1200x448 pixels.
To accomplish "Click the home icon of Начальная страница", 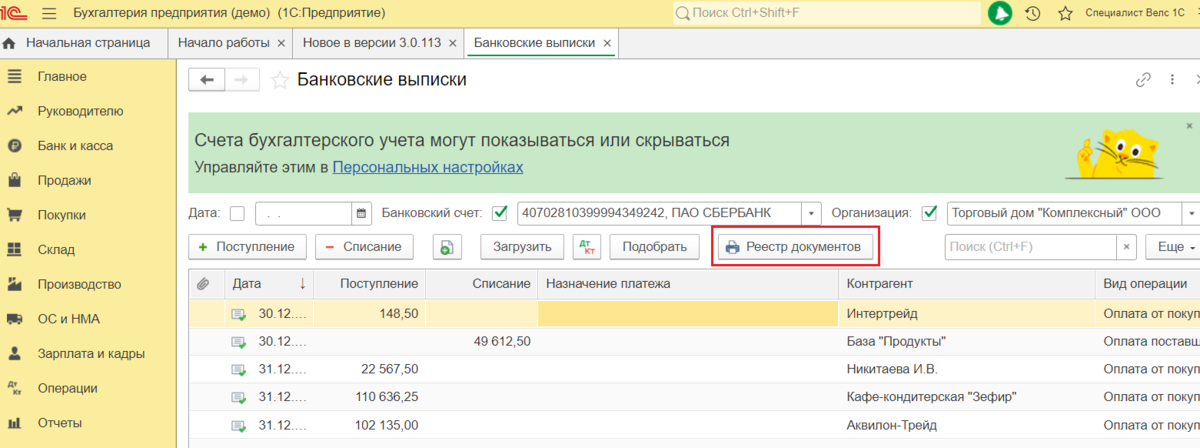I will (x=10, y=43).
